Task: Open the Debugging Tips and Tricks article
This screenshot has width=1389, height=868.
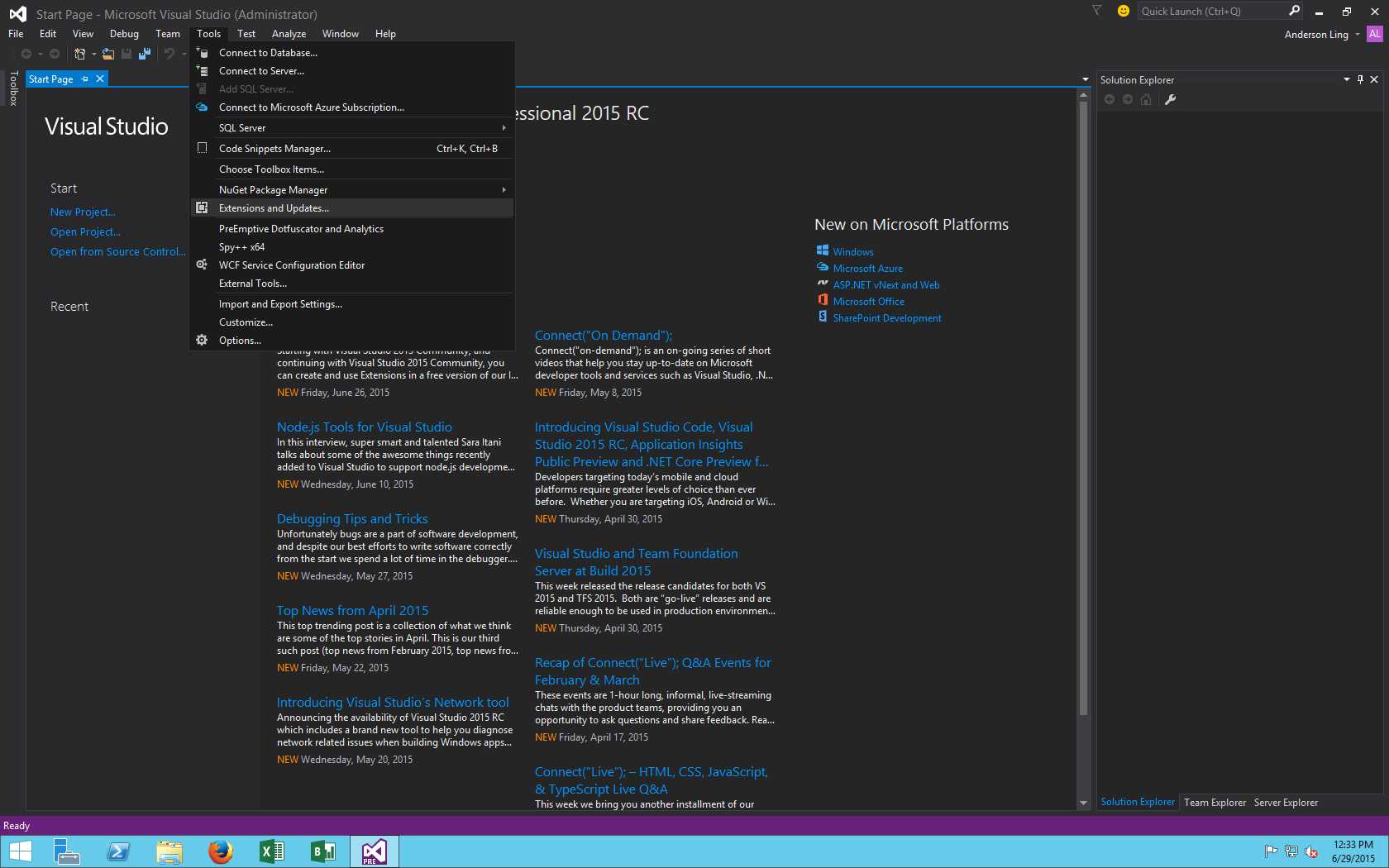Action: tap(352, 519)
